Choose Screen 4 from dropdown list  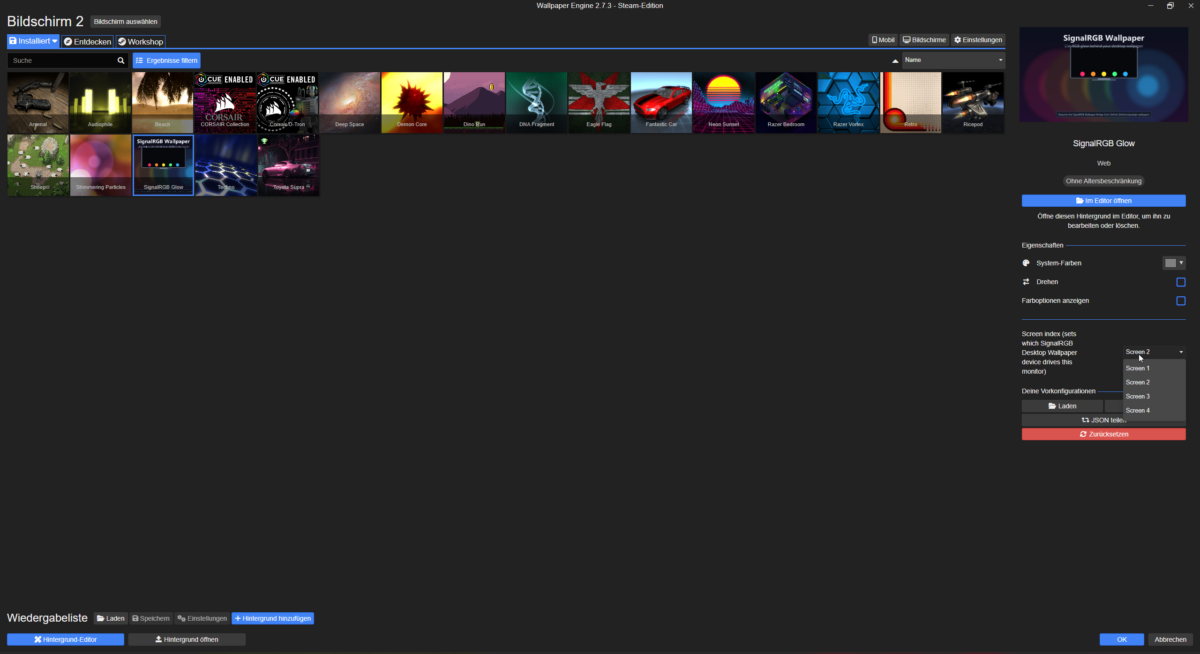click(1154, 410)
